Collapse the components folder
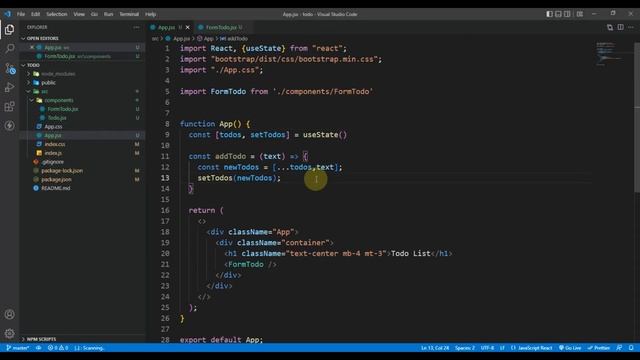The image size is (640, 360). 59,100
